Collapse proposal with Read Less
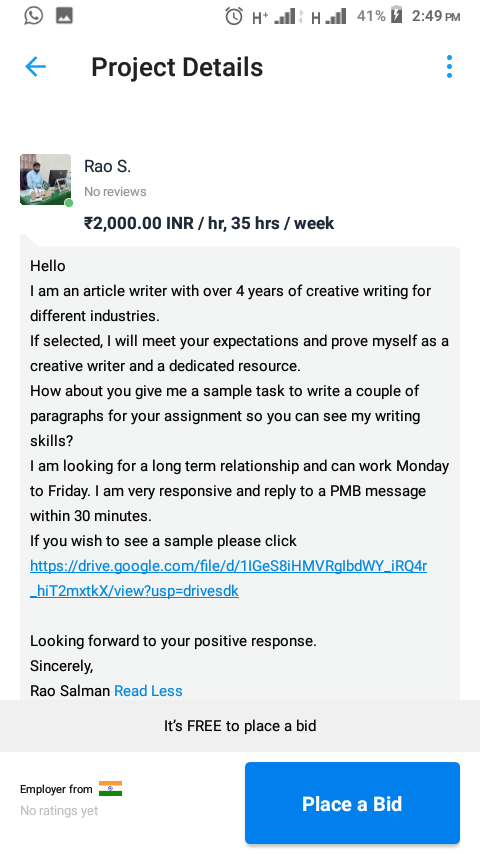 coord(148,691)
